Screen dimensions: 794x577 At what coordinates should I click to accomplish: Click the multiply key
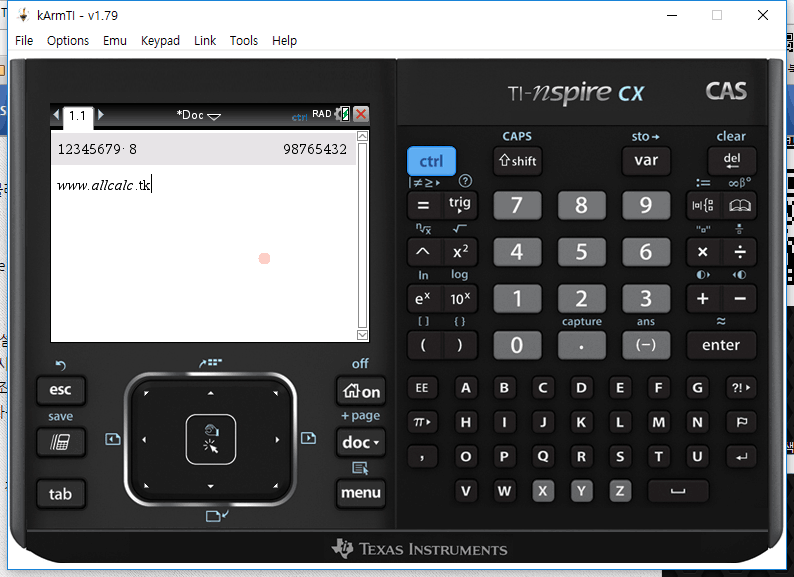(703, 252)
